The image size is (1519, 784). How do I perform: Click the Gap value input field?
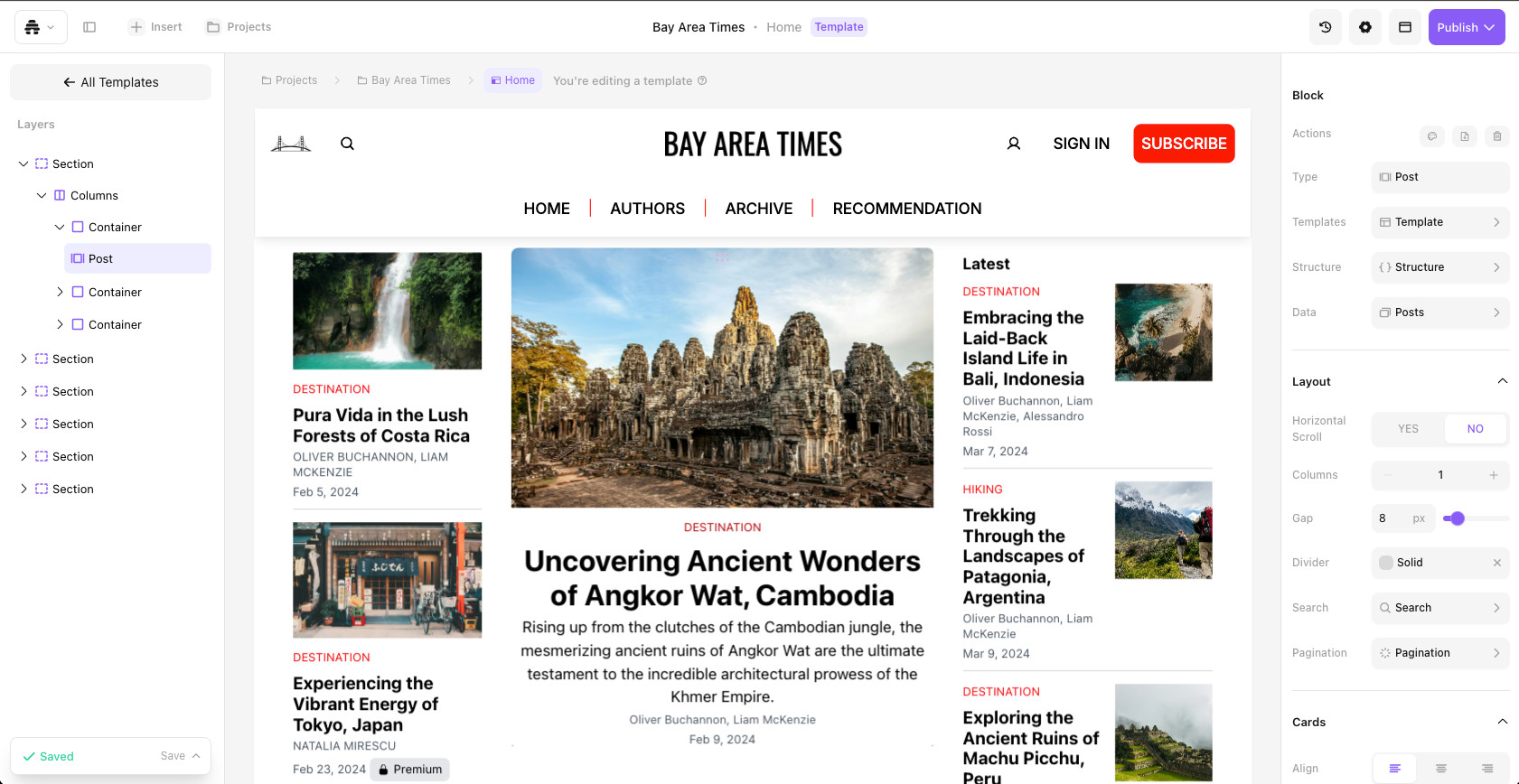pos(1402,518)
